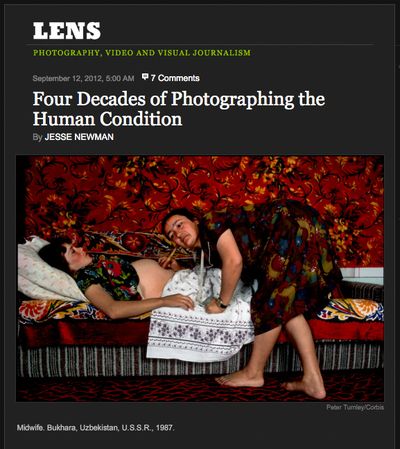Viewport: 400px width, 449px height.
Task: Click the 'Human Condition' headline line
Action: click(107, 119)
